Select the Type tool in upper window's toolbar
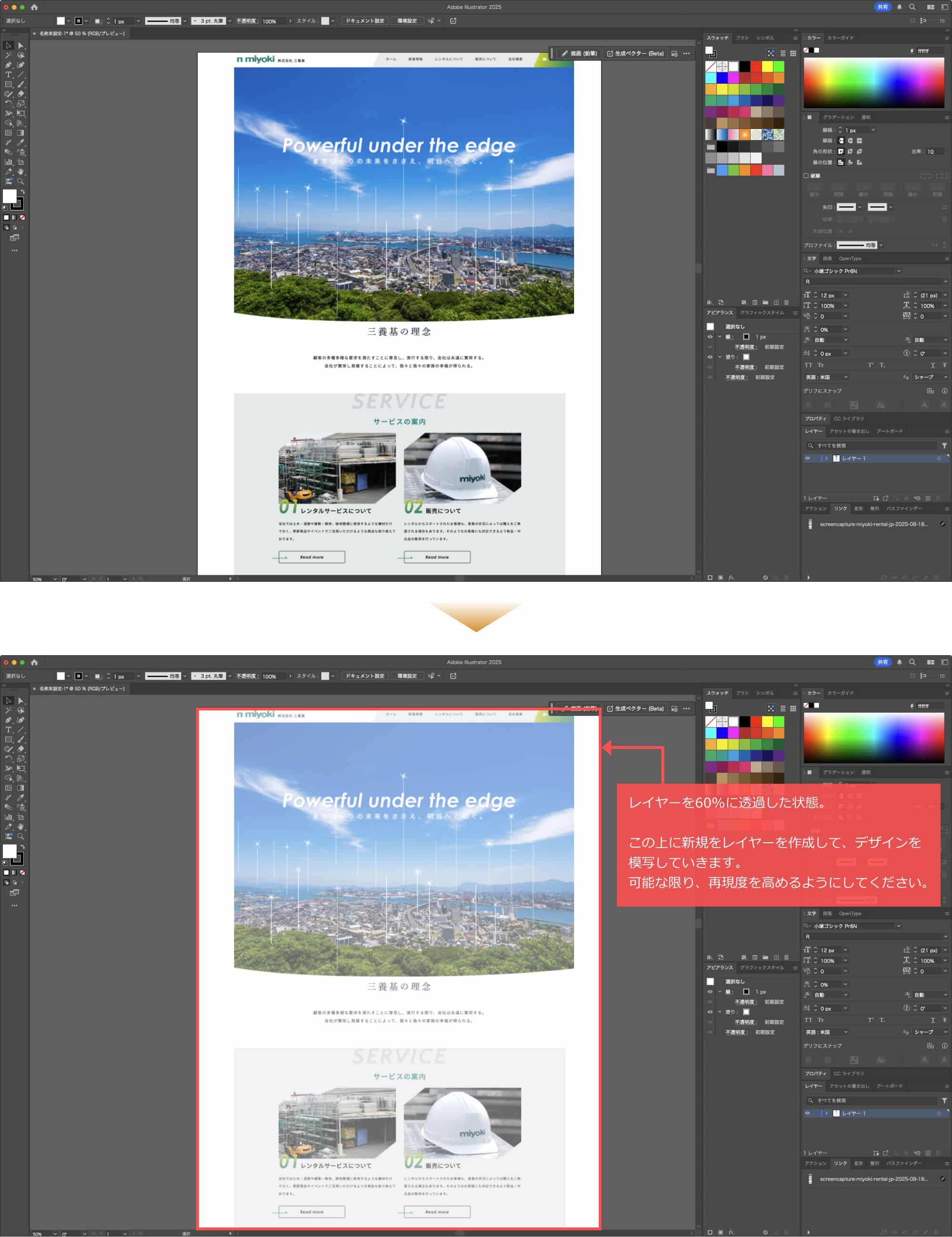Viewport: 952px width, 1237px height. [9, 75]
